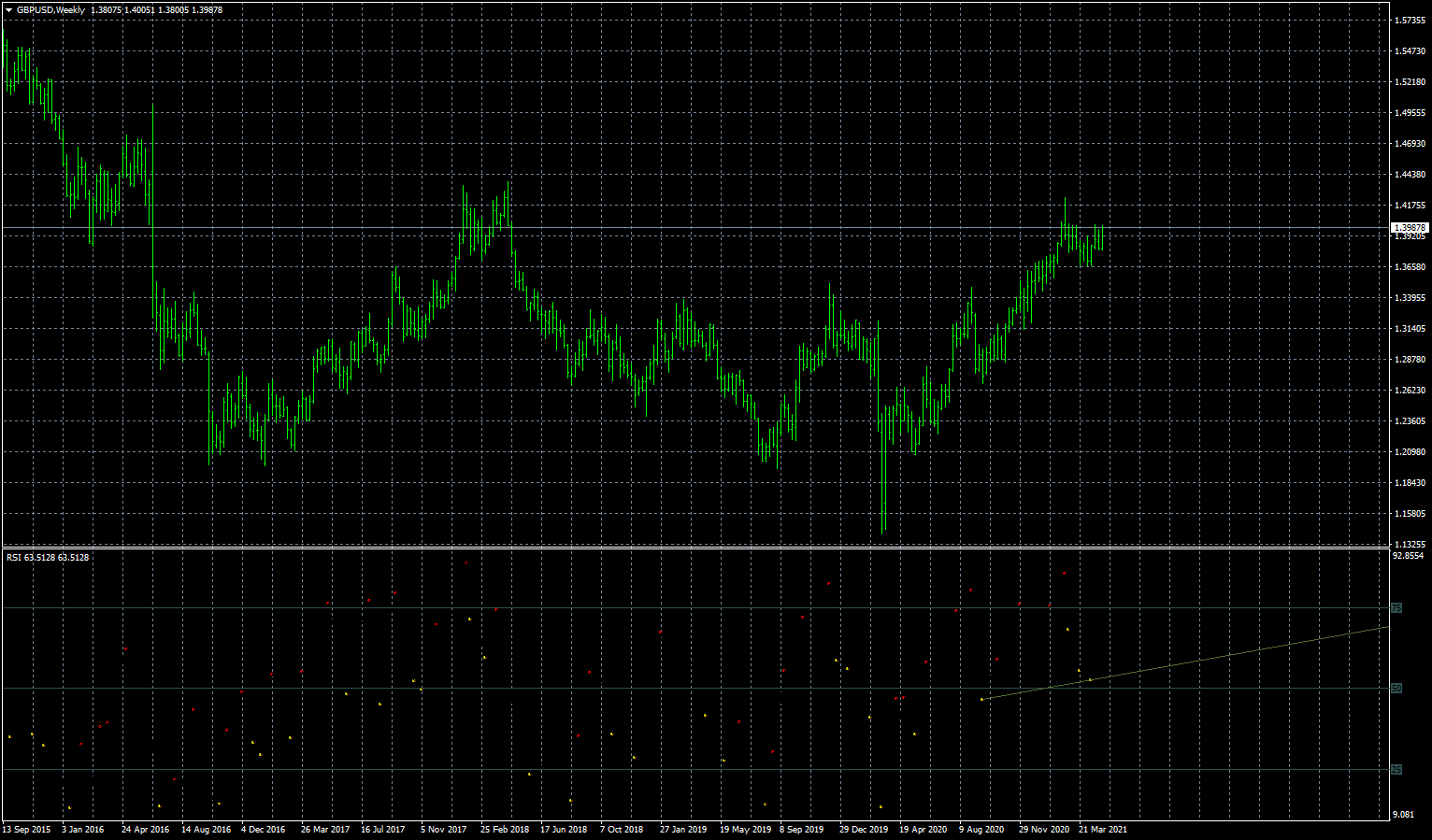Click RSI scale maximum 92.8554
The image size is (1432, 840).
[x=1409, y=556]
